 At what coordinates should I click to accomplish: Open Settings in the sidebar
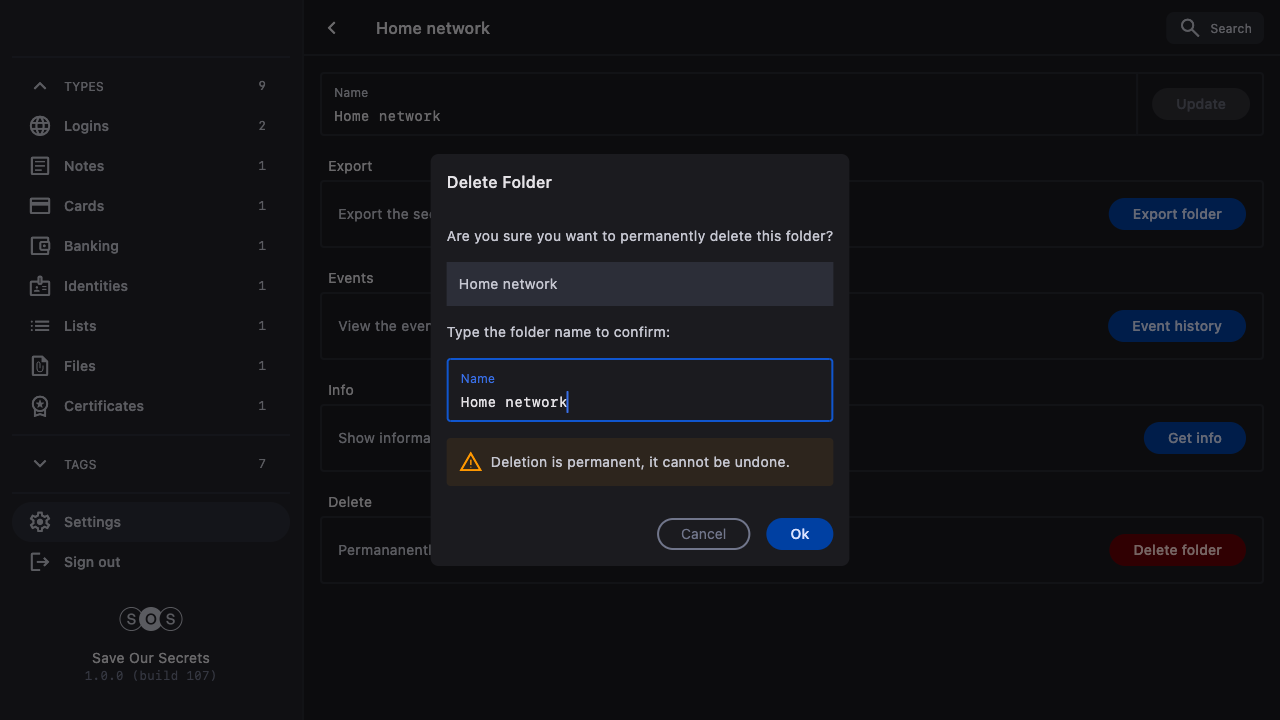(92, 522)
